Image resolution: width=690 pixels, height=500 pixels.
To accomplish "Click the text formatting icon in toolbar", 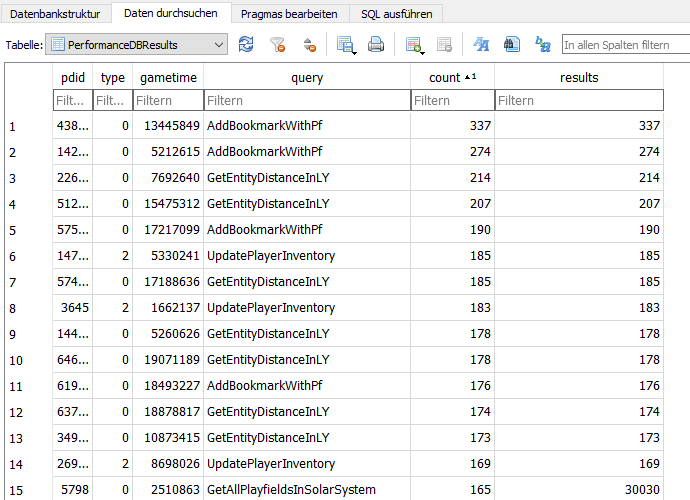I will click(x=481, y=44).
